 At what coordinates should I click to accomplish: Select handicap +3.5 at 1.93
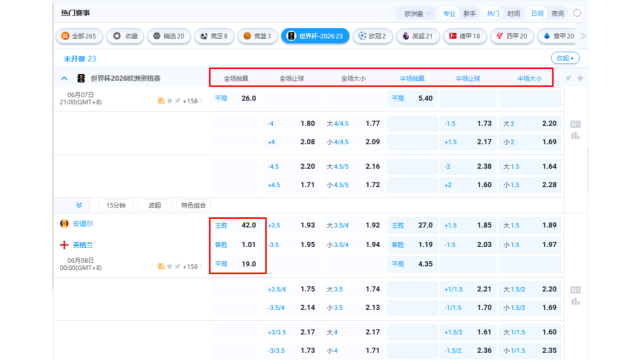pyautogui.click(x=291, y=225)
